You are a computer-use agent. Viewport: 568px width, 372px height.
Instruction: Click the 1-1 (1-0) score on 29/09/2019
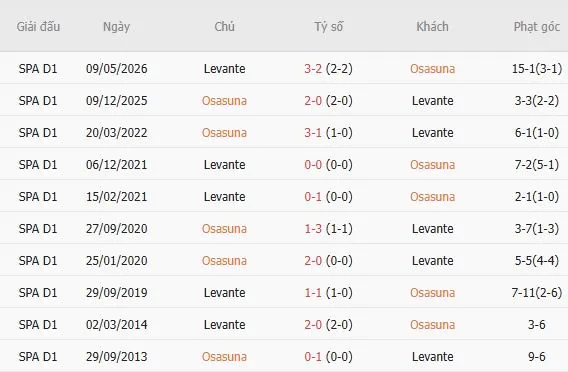click(328, 293)
